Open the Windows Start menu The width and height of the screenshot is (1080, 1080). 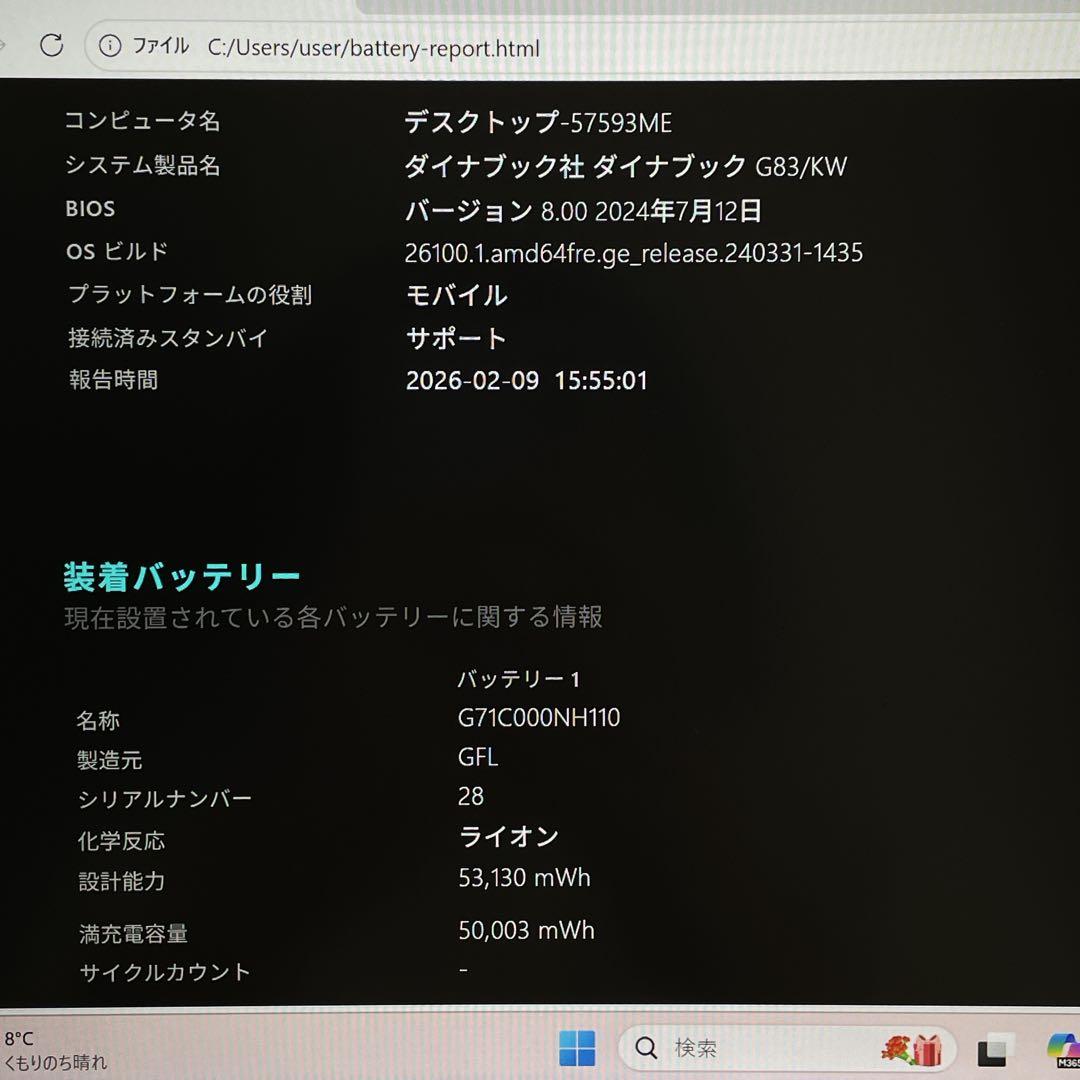577,1048
